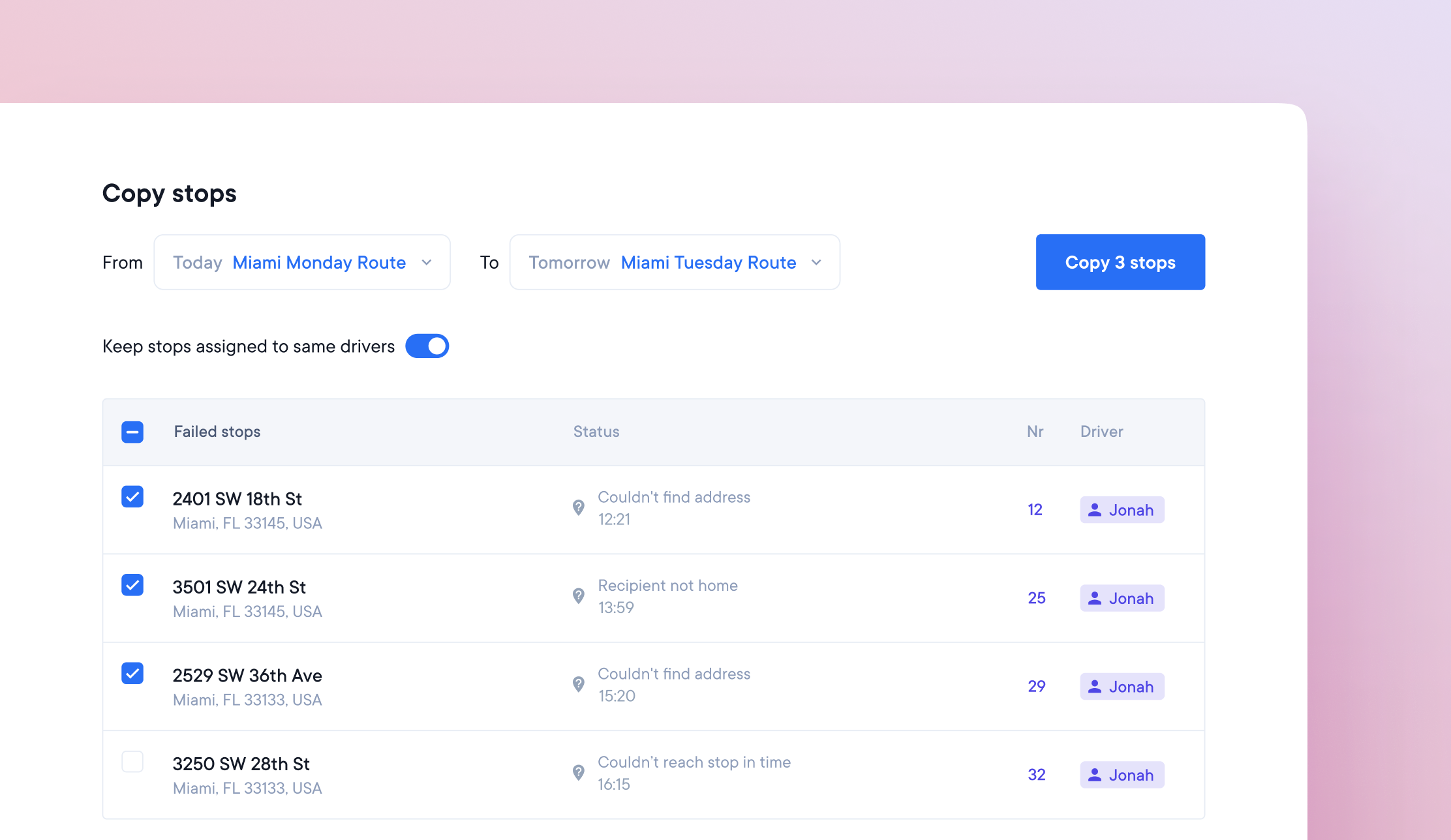Viewport: 1451px width, 840px height.
Task: Click the select-all checkbox in the table header
Action: [x=132, y=432]
